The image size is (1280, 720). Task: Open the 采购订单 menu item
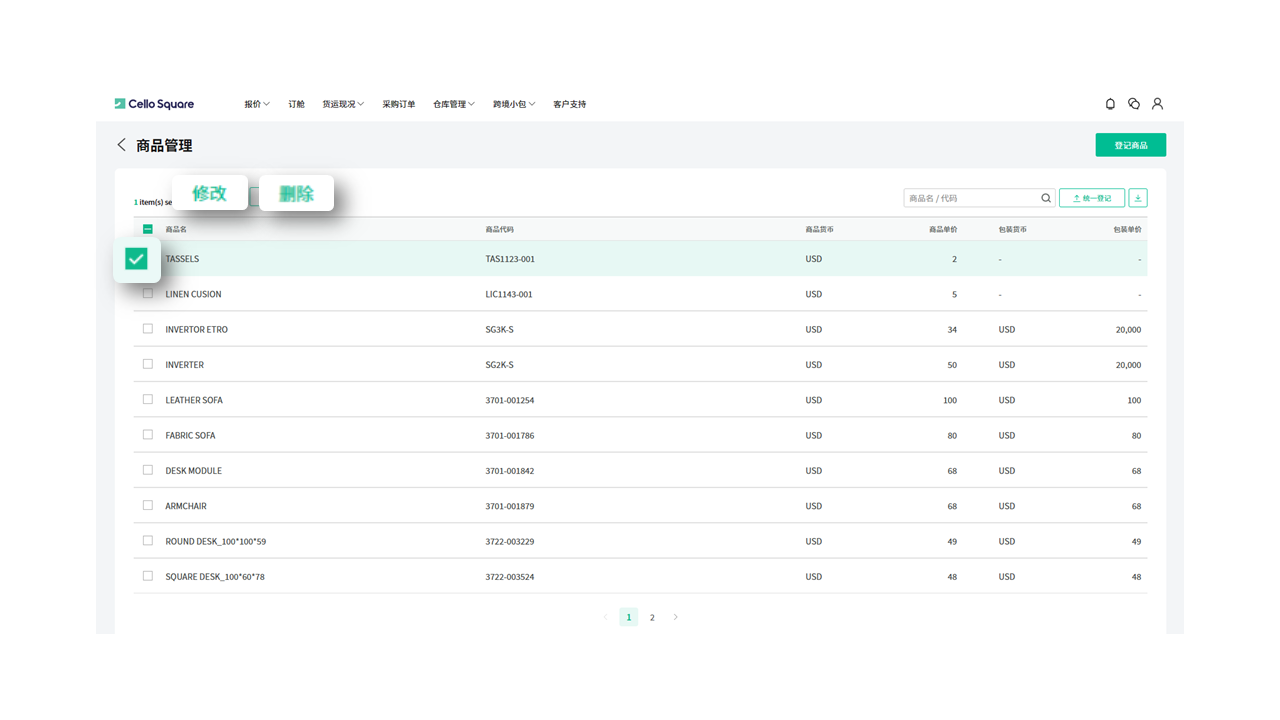coord(398,104)
